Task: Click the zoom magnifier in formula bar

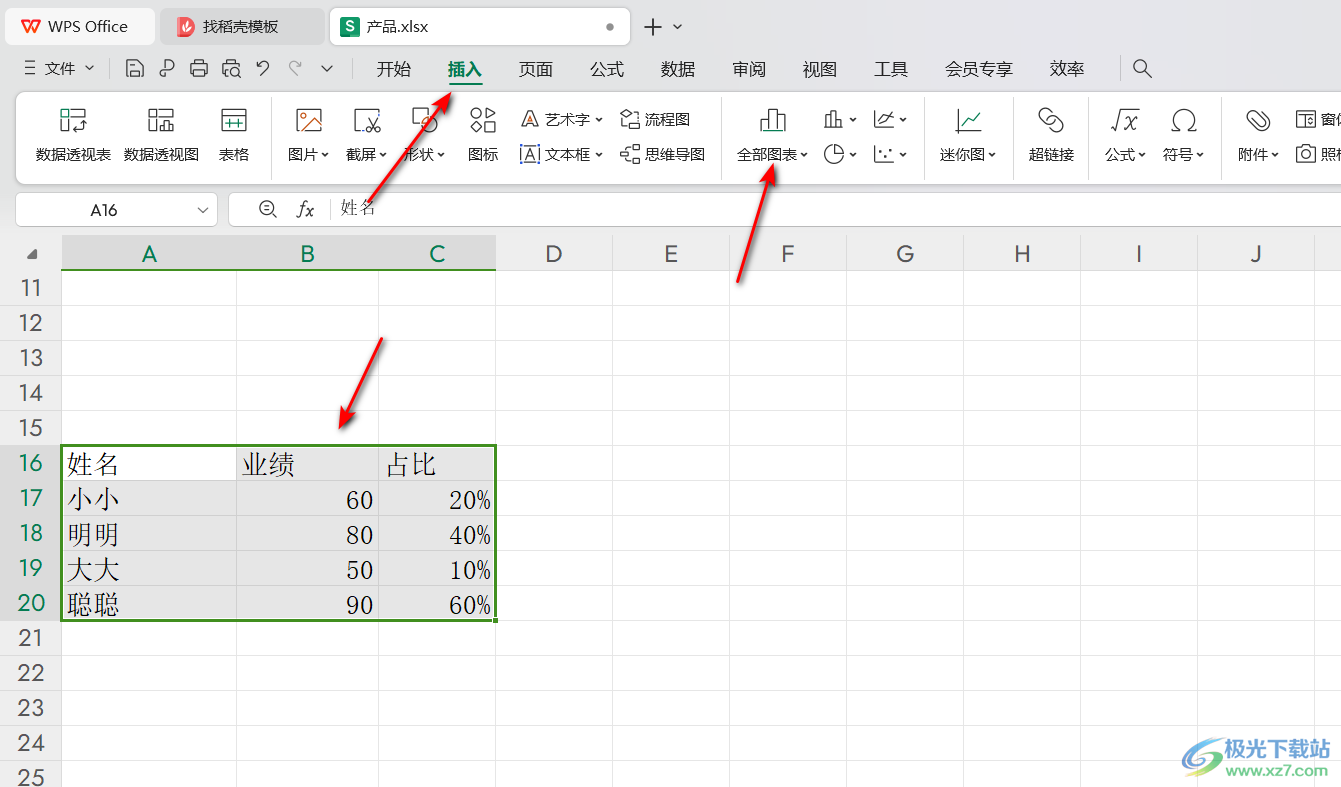Action: coord(267,209)
